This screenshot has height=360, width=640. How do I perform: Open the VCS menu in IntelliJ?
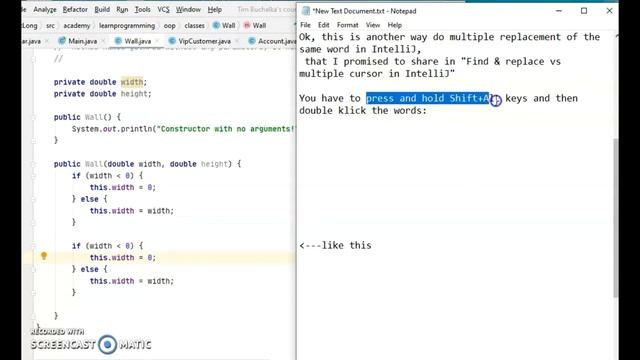tap(163, 9)
